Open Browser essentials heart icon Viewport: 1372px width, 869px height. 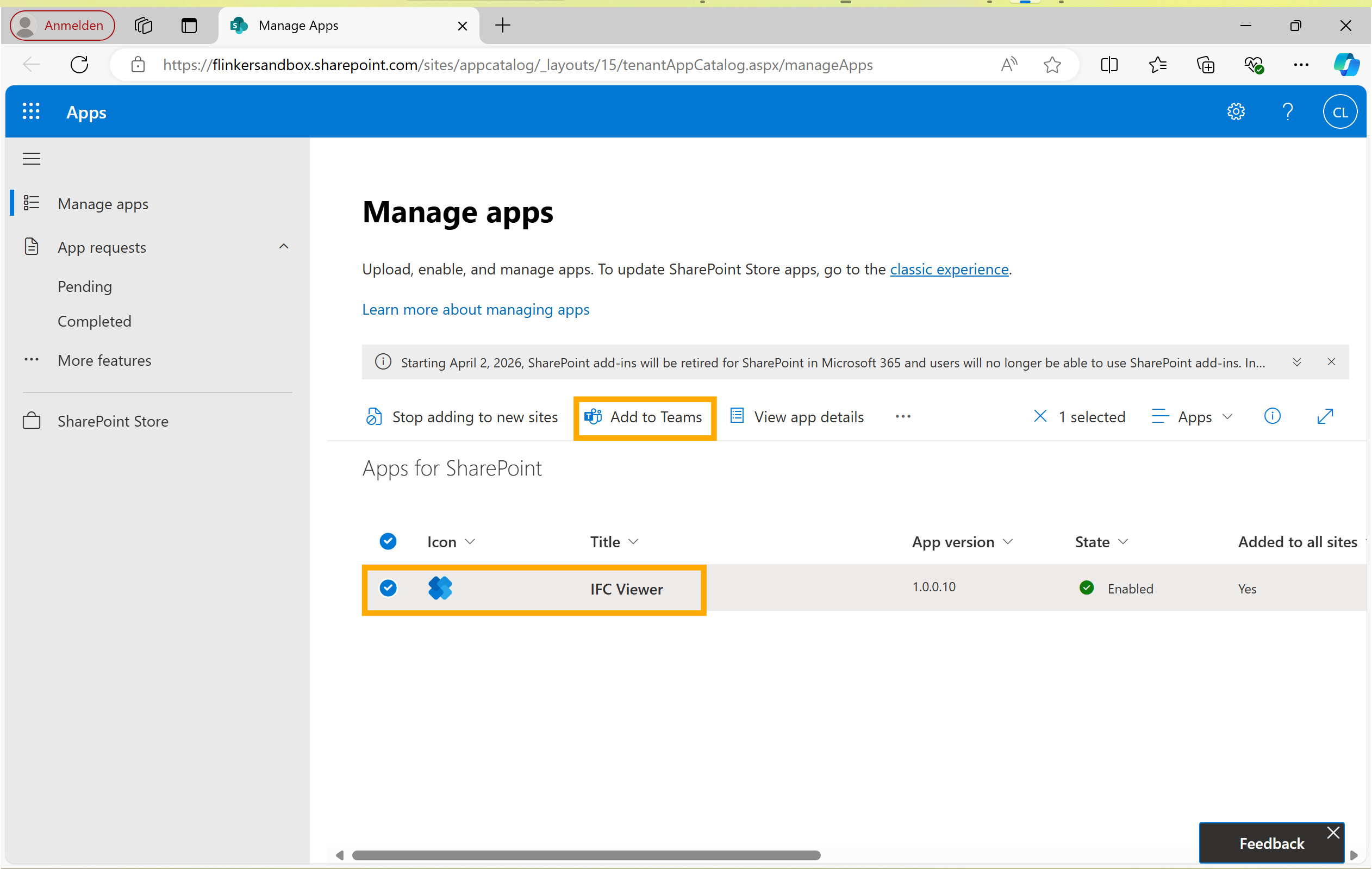coord(1253,65)
